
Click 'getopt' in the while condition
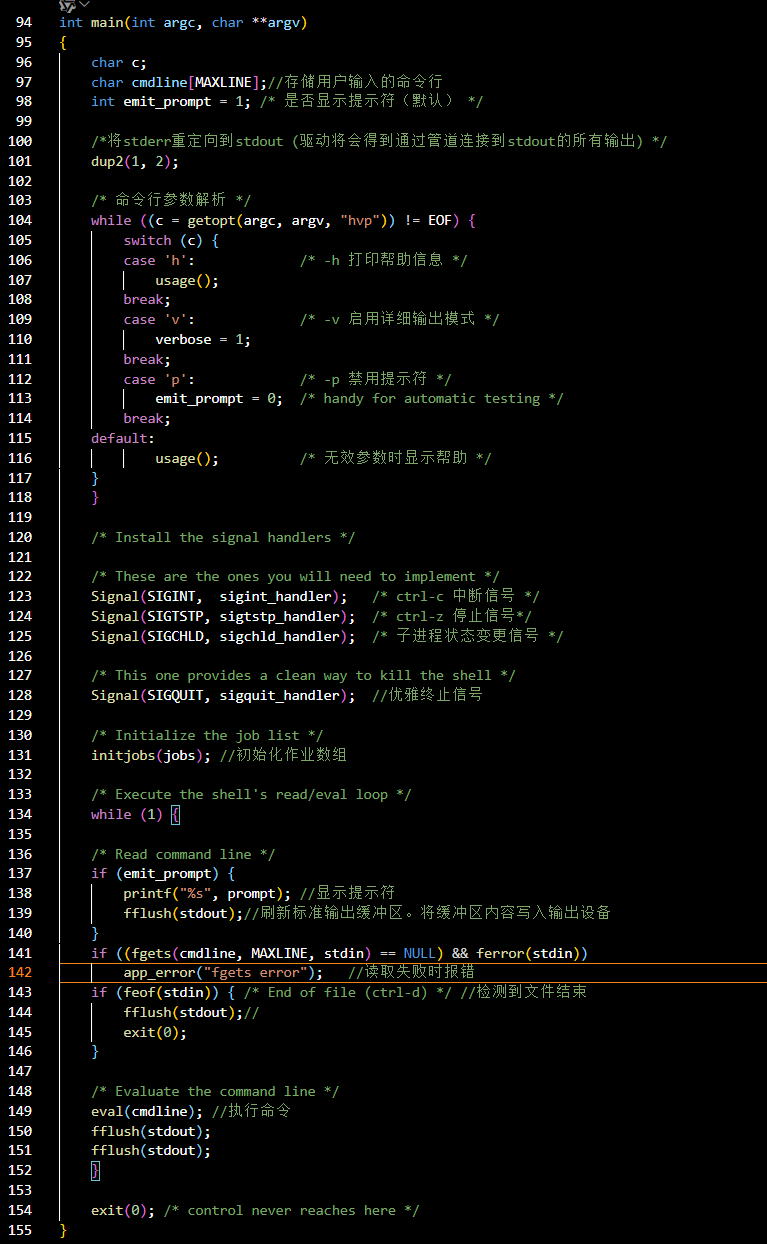[211, 220]
